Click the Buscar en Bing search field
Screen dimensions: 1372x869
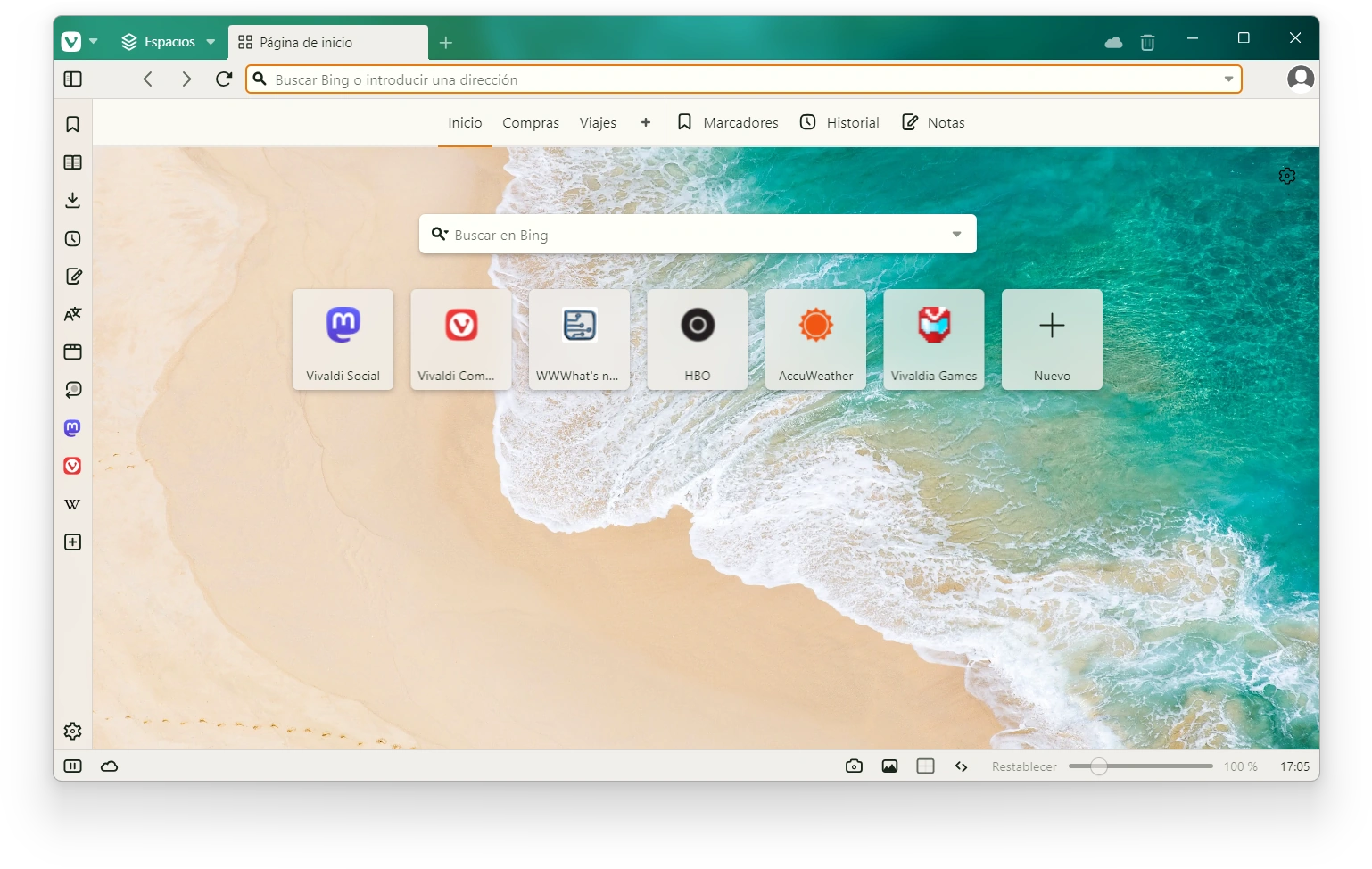pos(698,234)
